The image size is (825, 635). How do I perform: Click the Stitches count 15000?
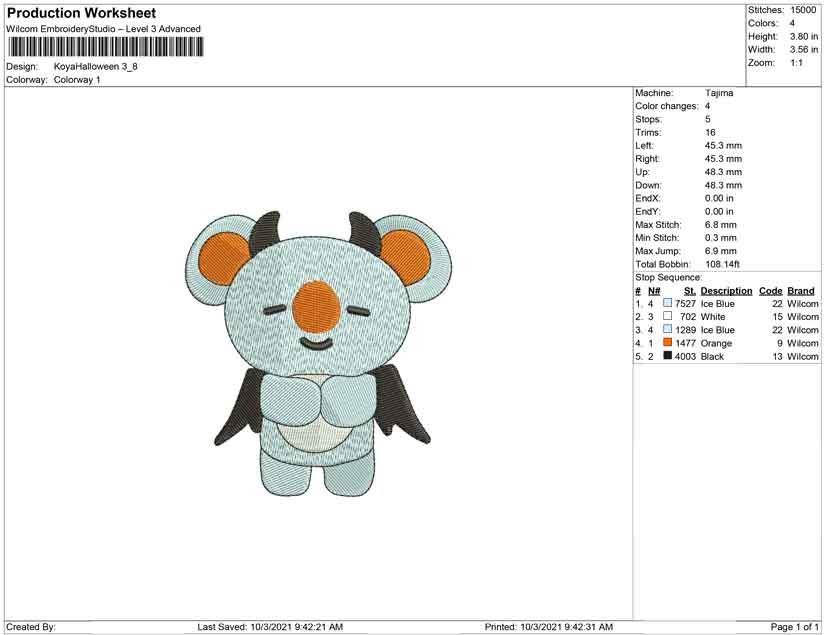coord(803,10)
